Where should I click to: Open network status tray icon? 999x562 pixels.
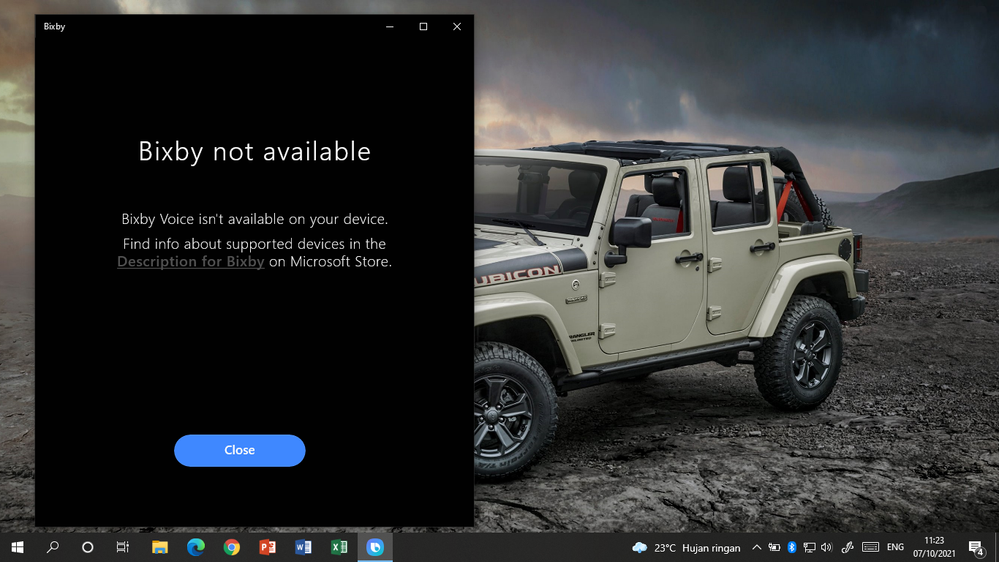[x=809, y=547]
